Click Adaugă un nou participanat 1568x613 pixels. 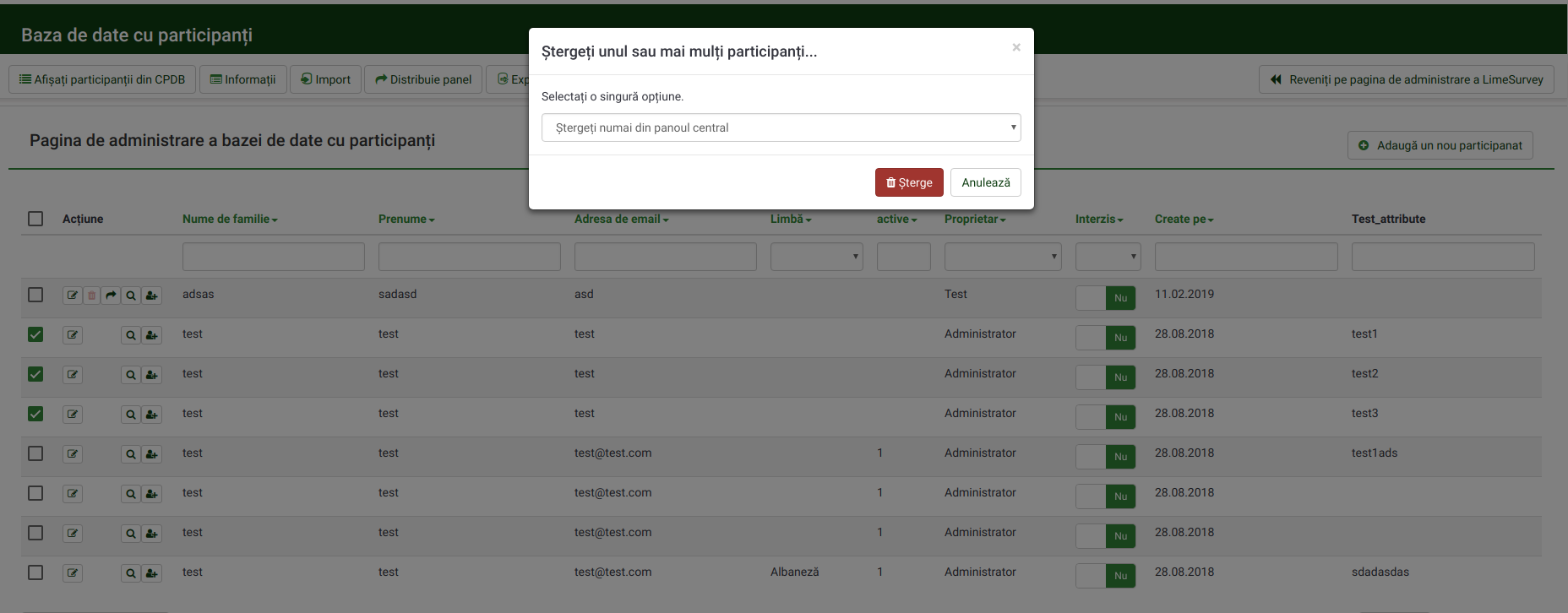[1440, 145]
